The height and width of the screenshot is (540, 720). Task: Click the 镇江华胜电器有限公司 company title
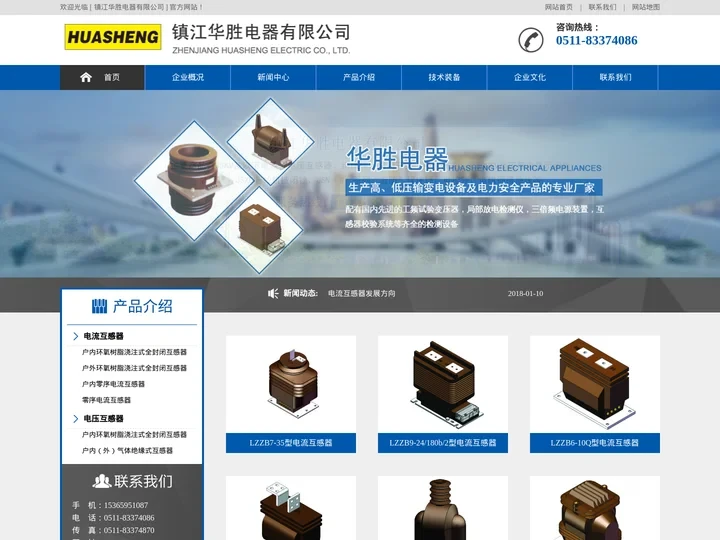coord(261,32)
